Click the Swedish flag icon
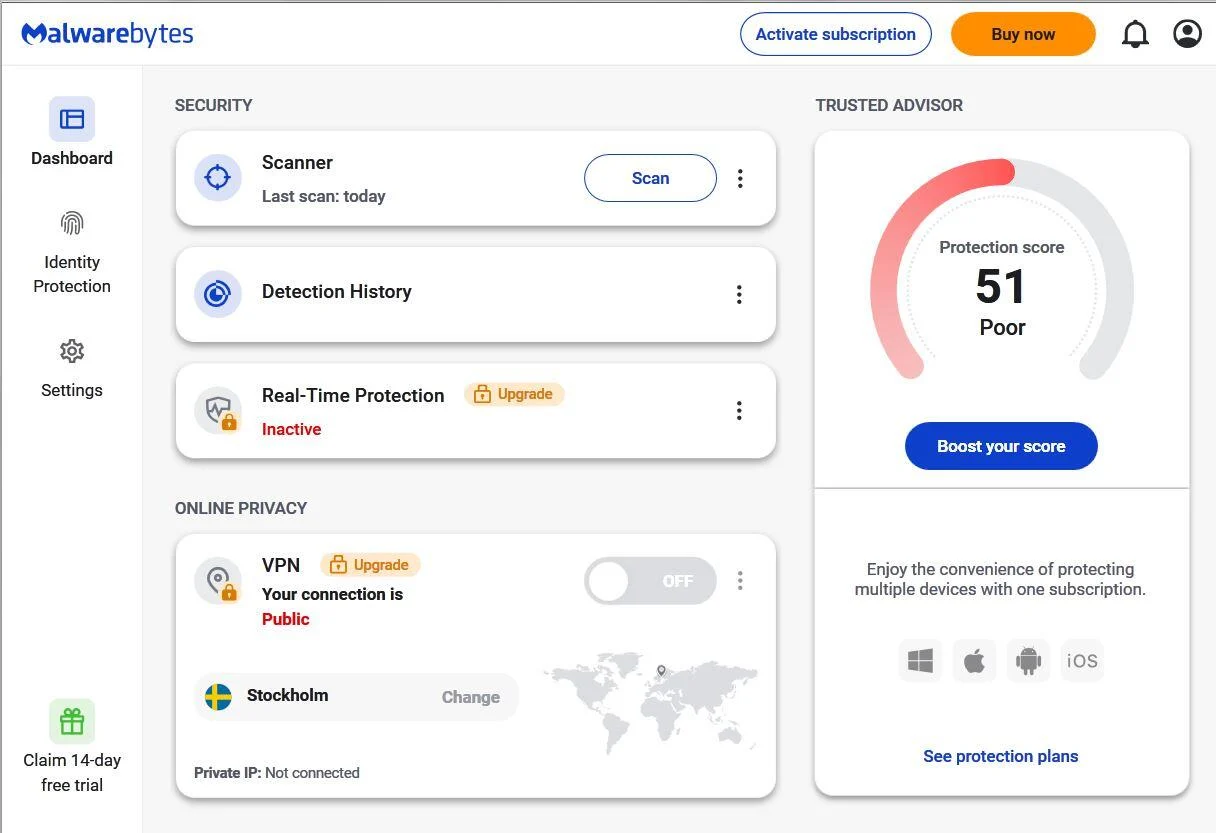1216x833 pixels. coord(218,697)
